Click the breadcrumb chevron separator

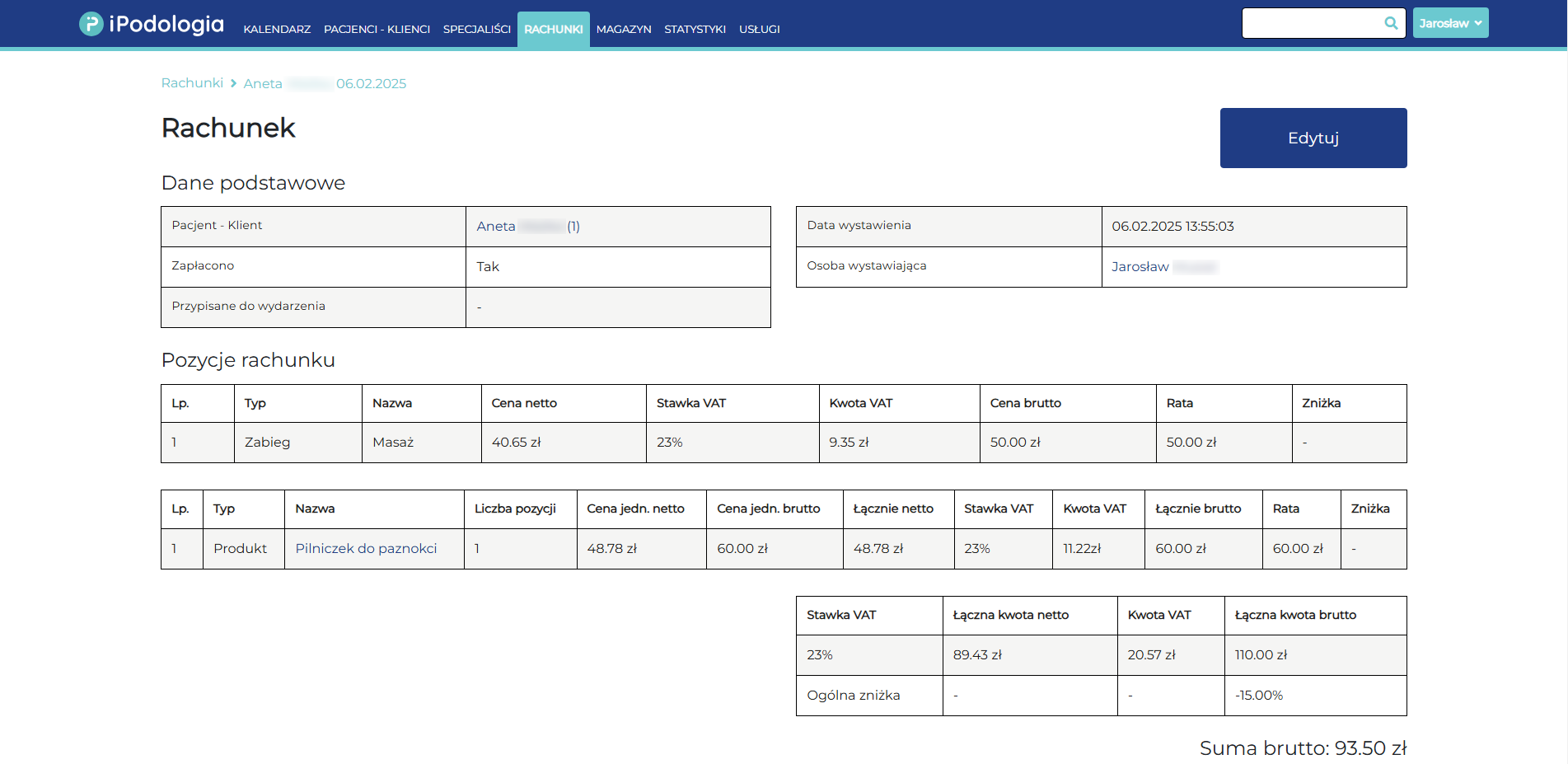point(234,83)
